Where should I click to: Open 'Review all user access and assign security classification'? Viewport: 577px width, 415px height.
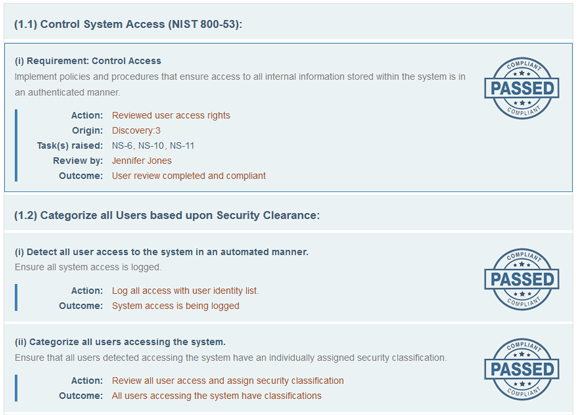(x=228, y=381)
